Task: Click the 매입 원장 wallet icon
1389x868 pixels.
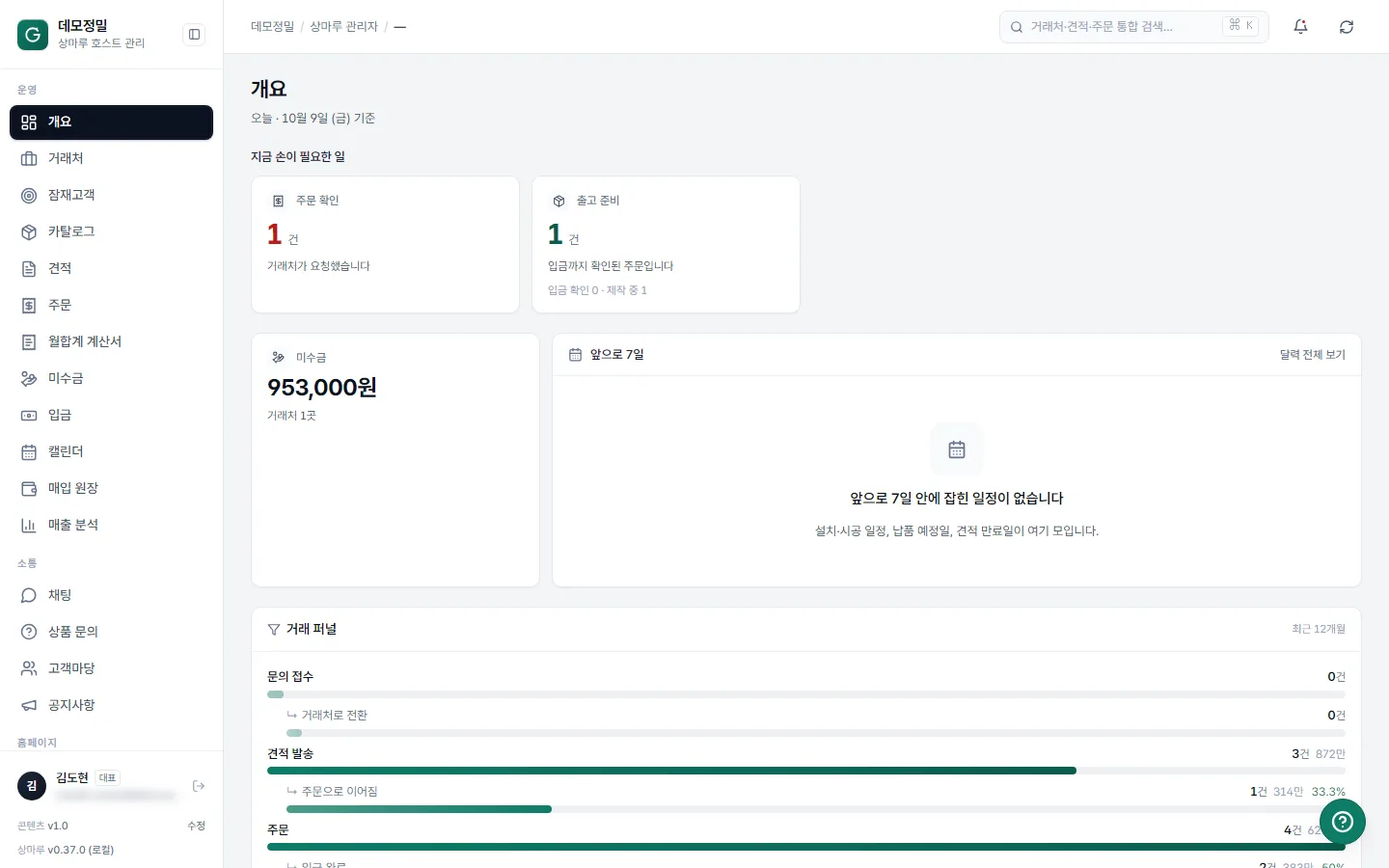Action: pos(29,488)
